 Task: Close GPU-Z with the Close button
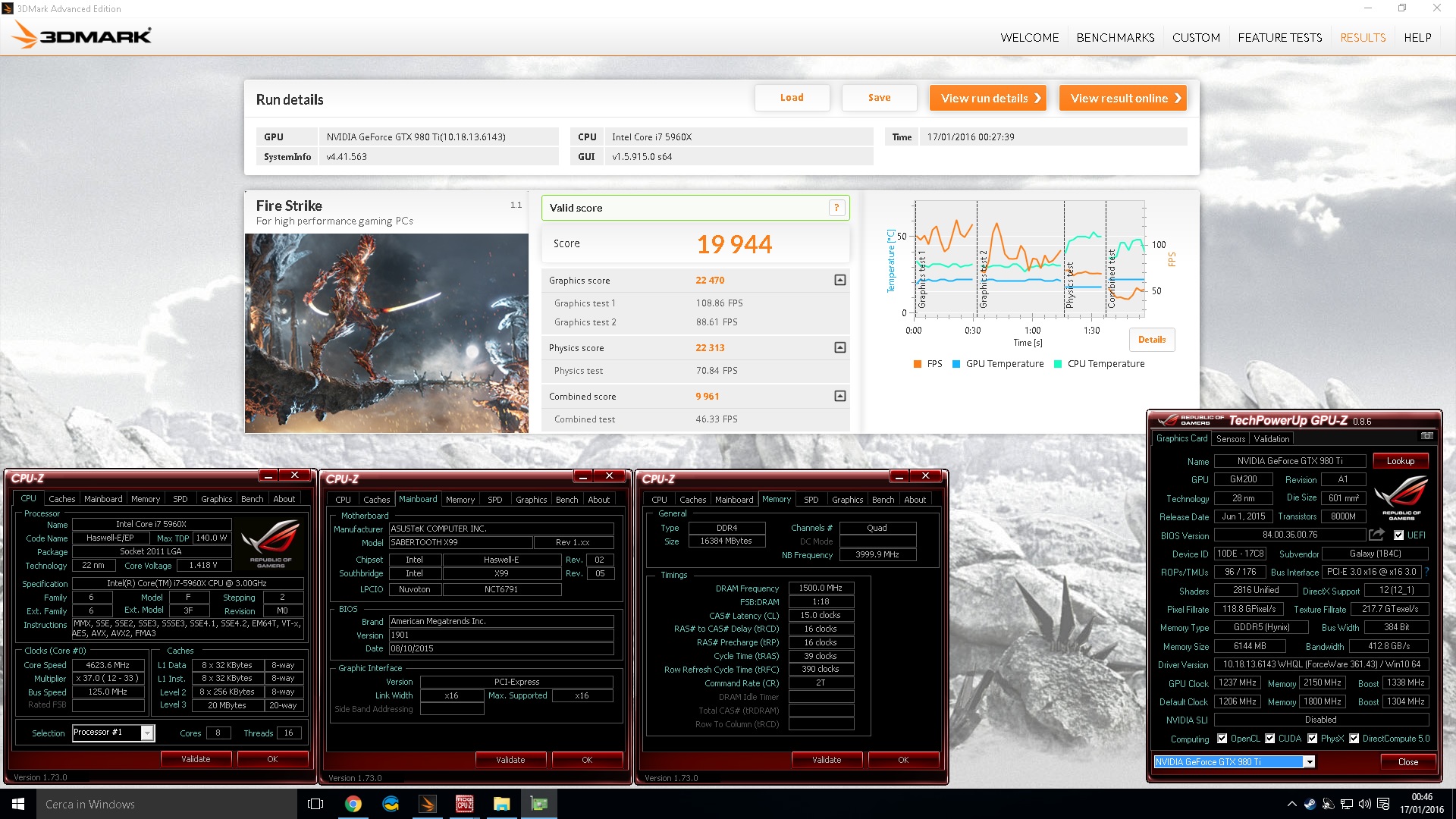[1407, 762]
